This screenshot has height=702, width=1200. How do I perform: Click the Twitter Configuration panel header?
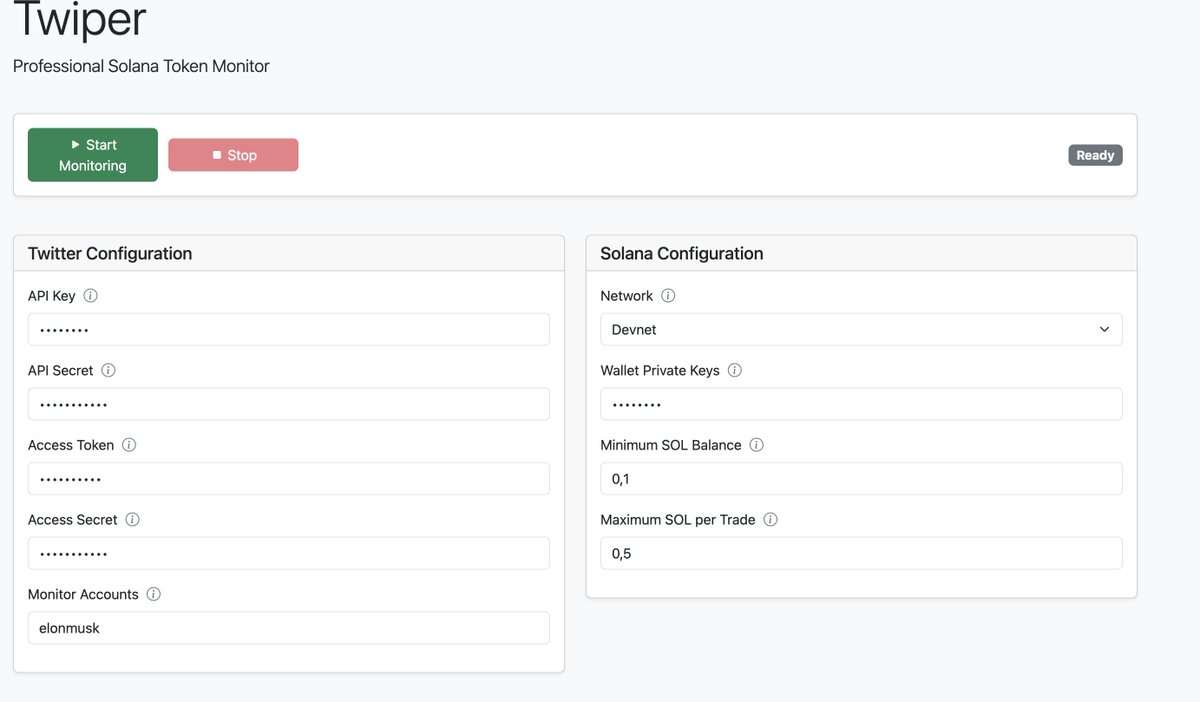[289, 253]
